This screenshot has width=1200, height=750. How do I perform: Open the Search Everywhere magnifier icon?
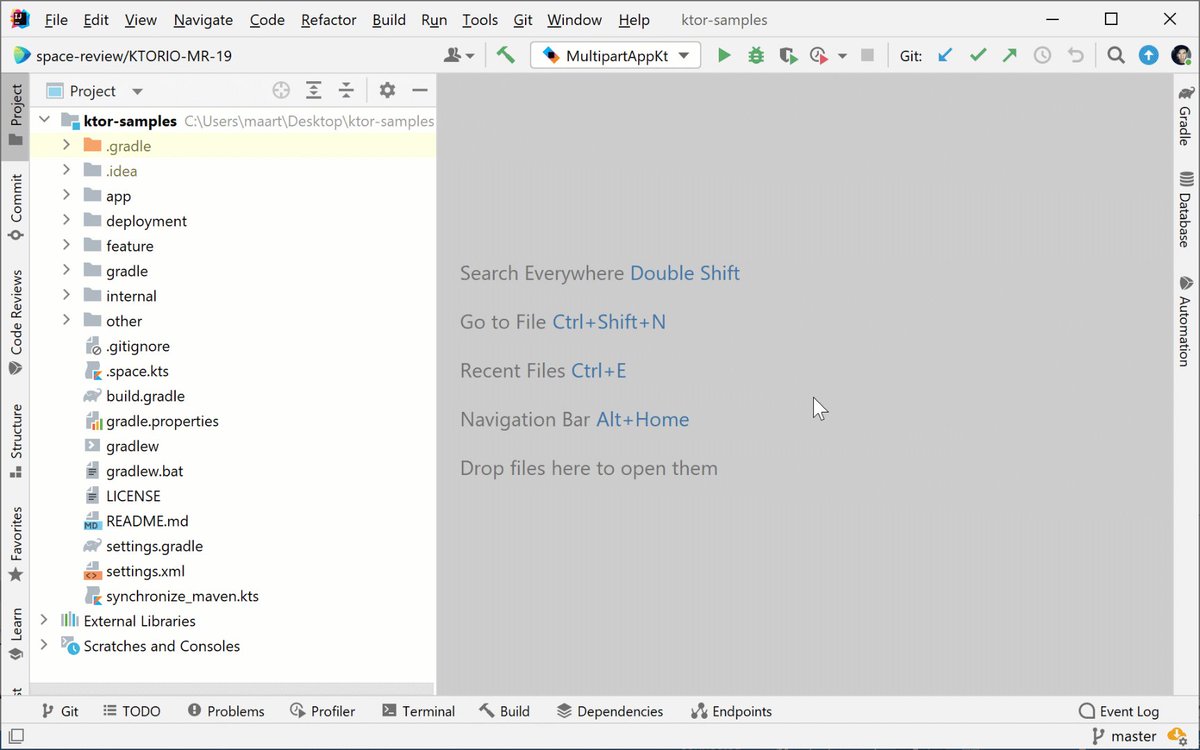pyautogui.click(x=1116, y=55)
